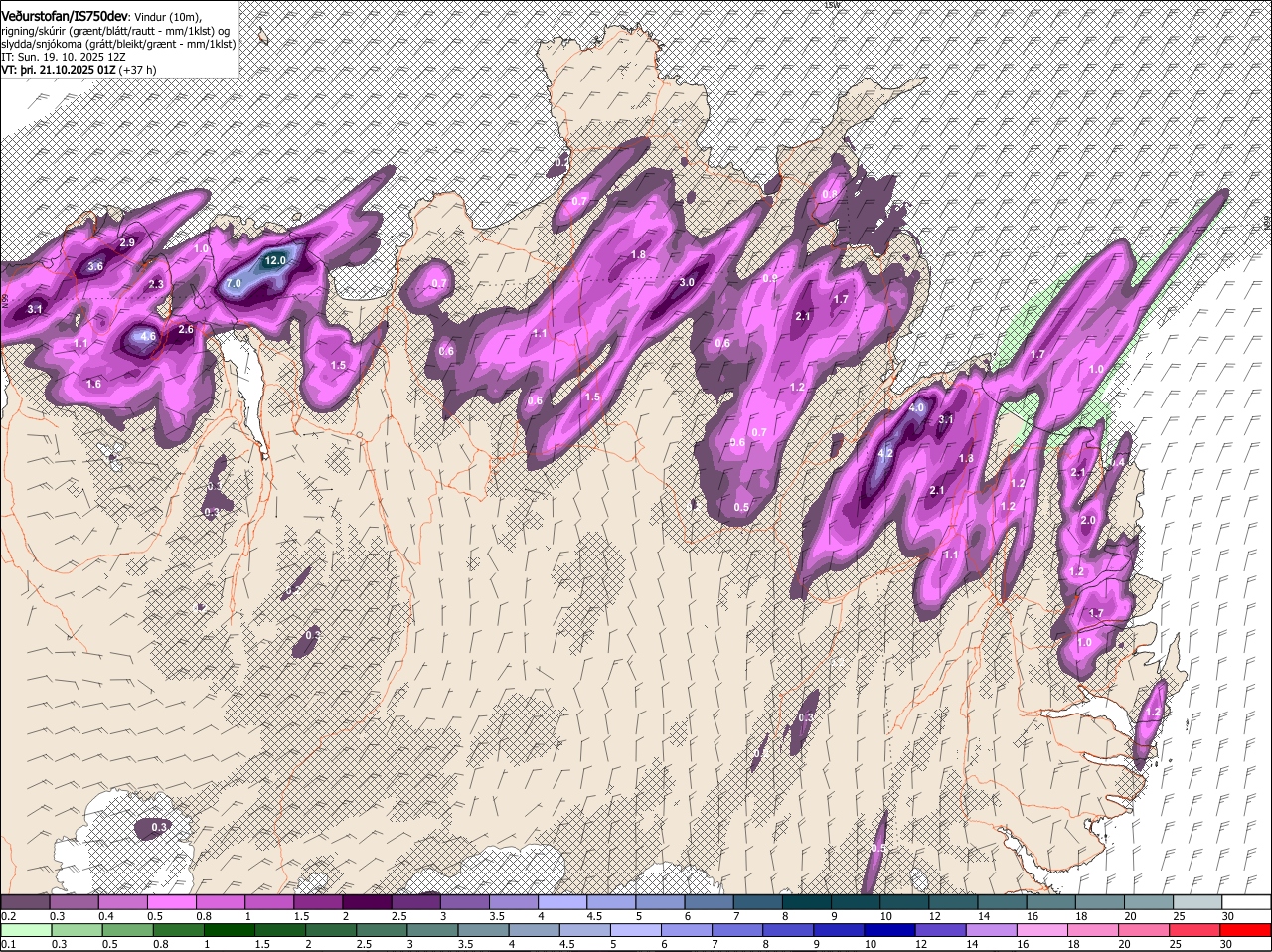Image resolution: width=1272 pixels, height=952 pixels.
Task: Click the (+37 h) forecast offset text
Action: (x=139, y=71)
